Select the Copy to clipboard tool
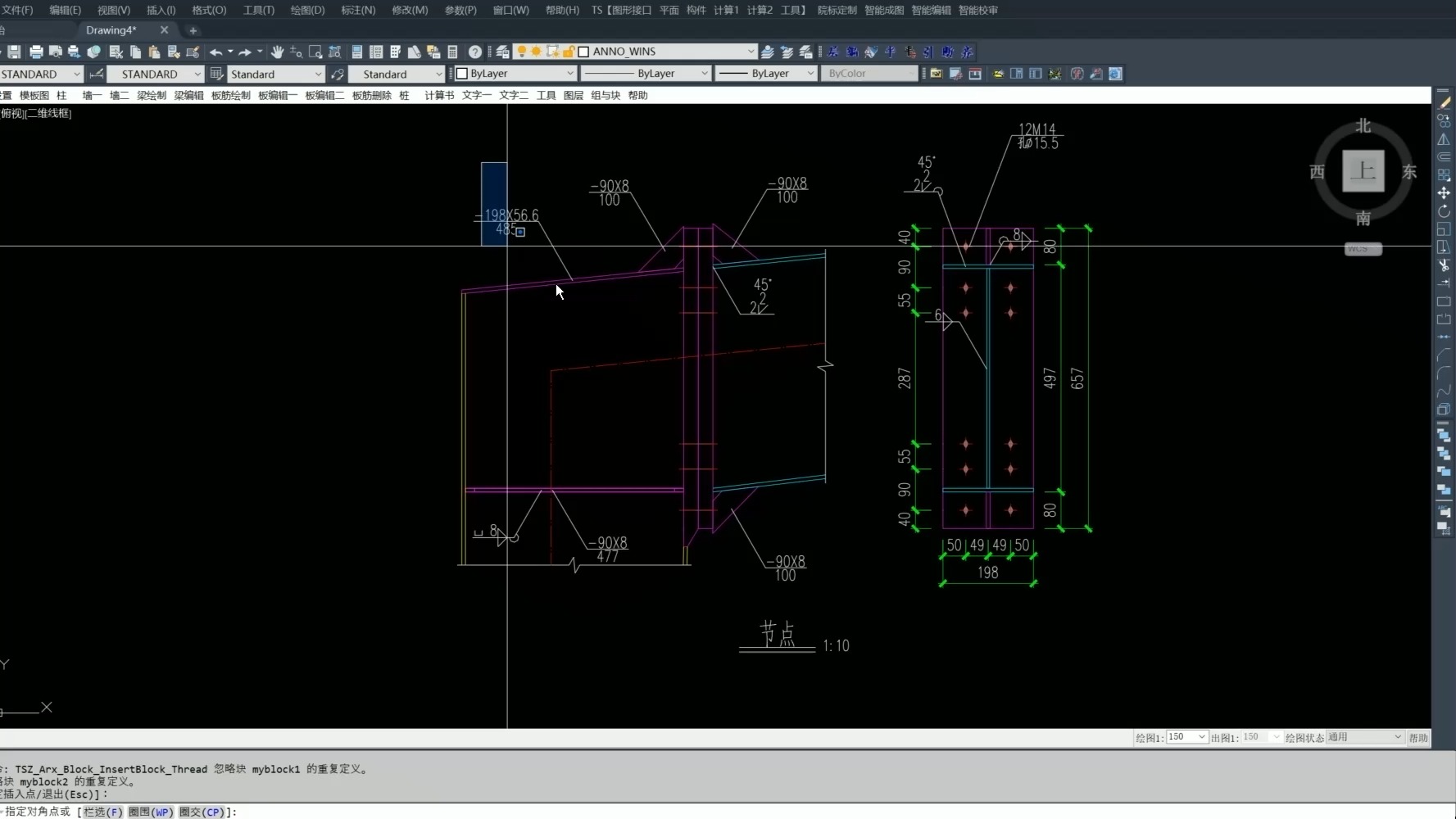The height and width of the screenshot is (819, 1456). 135,52
